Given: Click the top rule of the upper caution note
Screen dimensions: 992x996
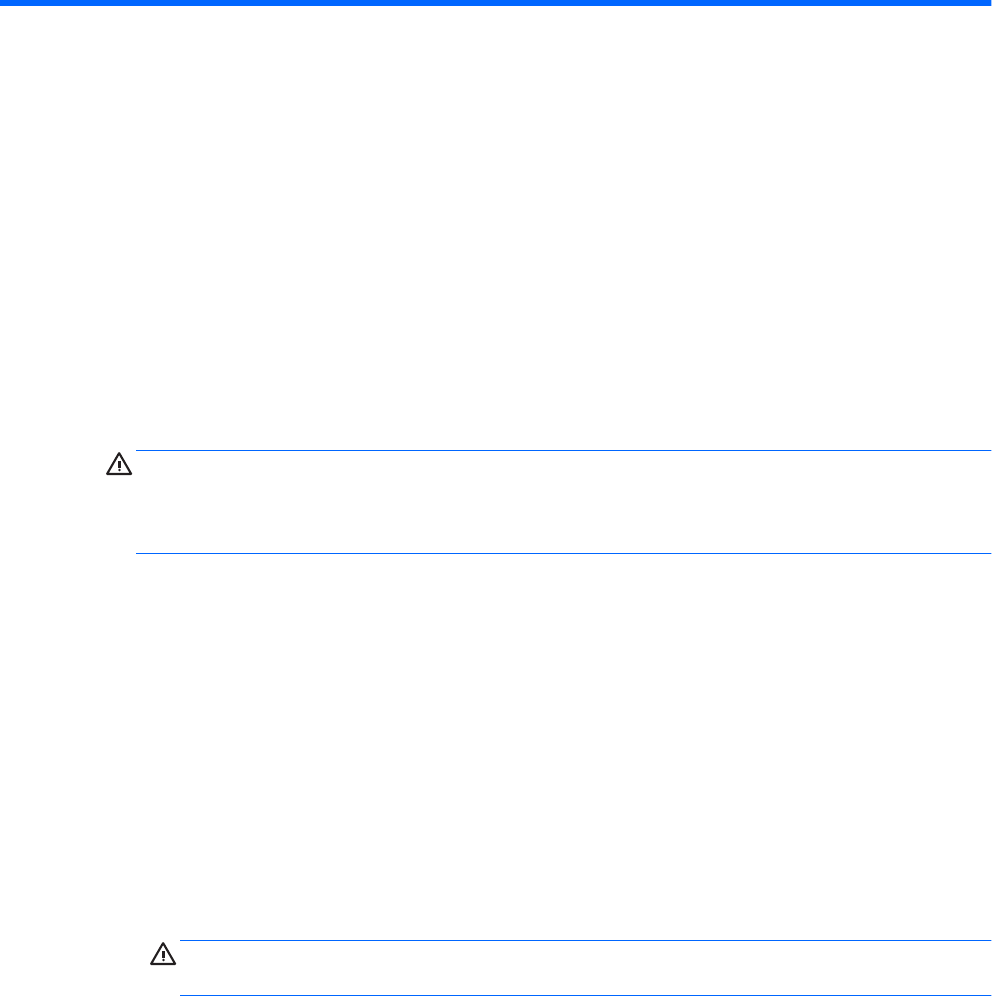Looking at the screenshot, I should [562, 451].
